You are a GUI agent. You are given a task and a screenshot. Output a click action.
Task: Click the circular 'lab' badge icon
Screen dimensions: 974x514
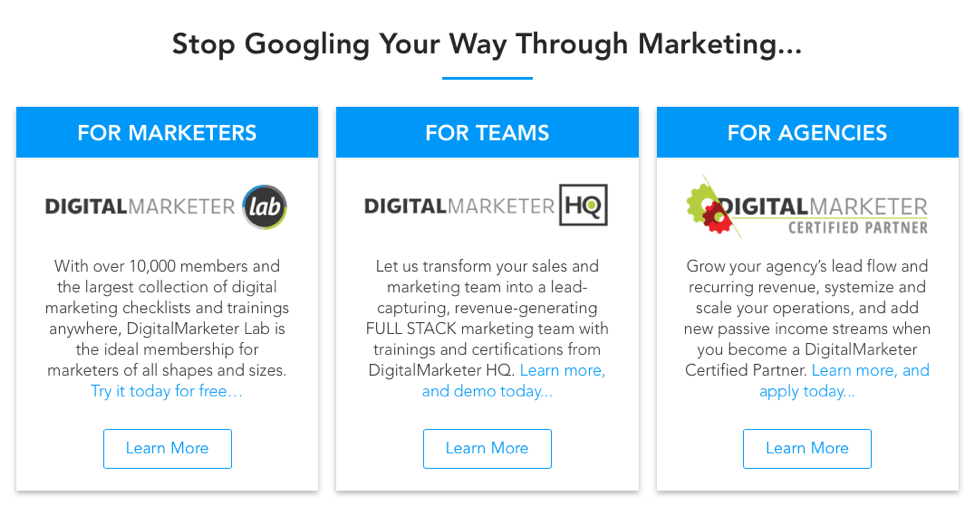tap(264, 207)
